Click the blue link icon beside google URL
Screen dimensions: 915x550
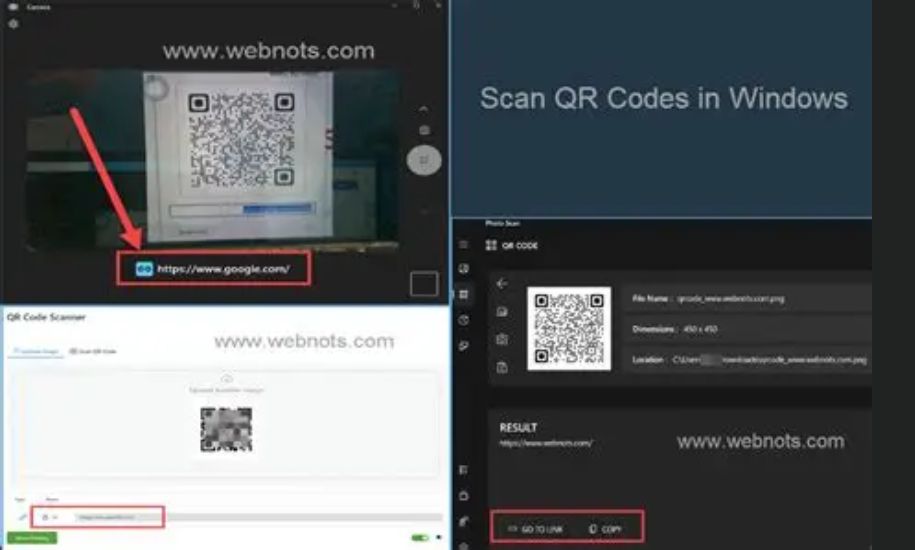[x=144, y=269]
